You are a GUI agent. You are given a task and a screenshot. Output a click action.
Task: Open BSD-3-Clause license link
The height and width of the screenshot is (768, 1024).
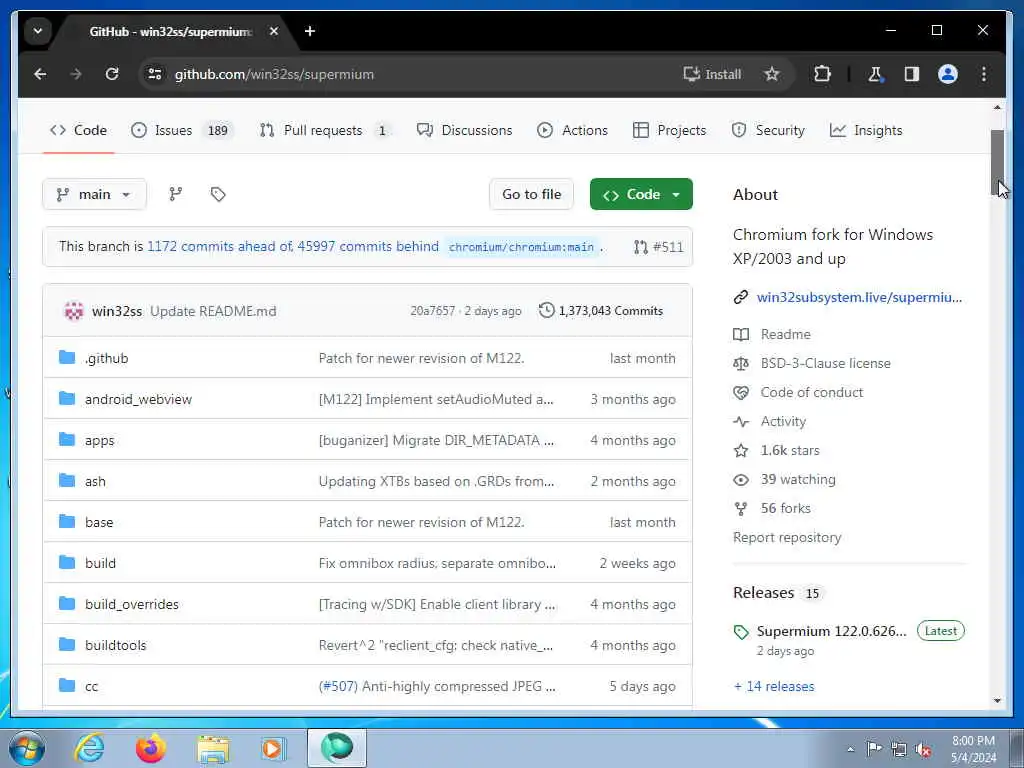point(825,363)
